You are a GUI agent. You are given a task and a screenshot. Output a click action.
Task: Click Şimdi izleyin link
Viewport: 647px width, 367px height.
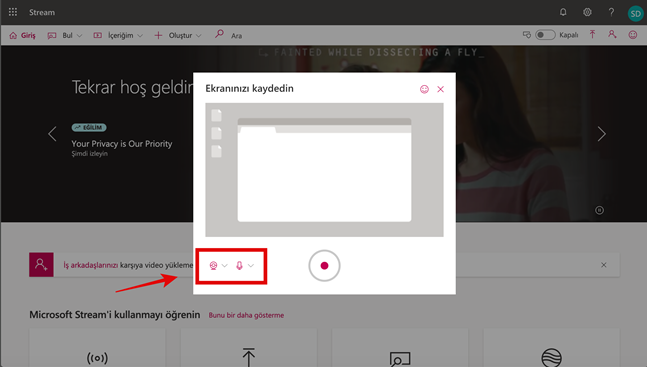point(90,154)
